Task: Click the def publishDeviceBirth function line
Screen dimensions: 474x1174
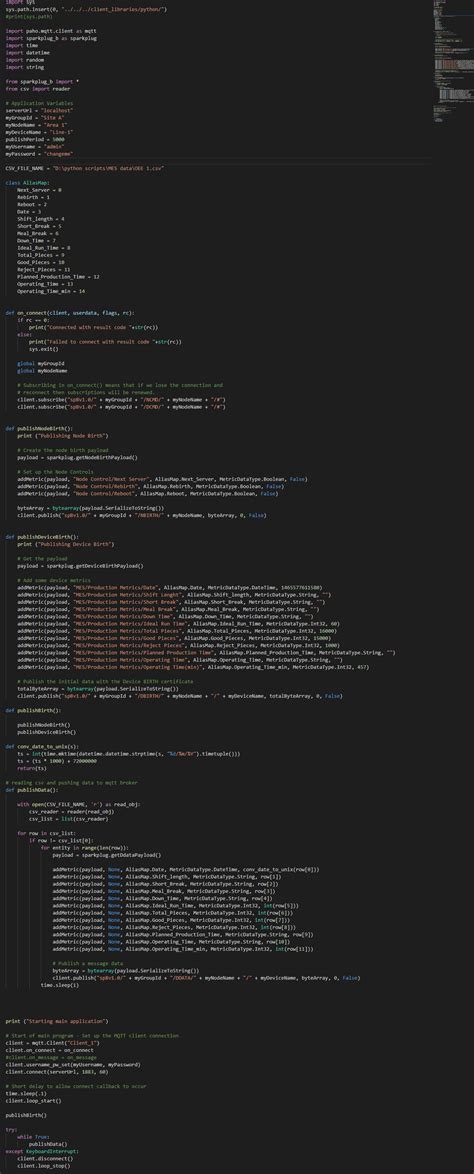Action: (x=42, y=537)
